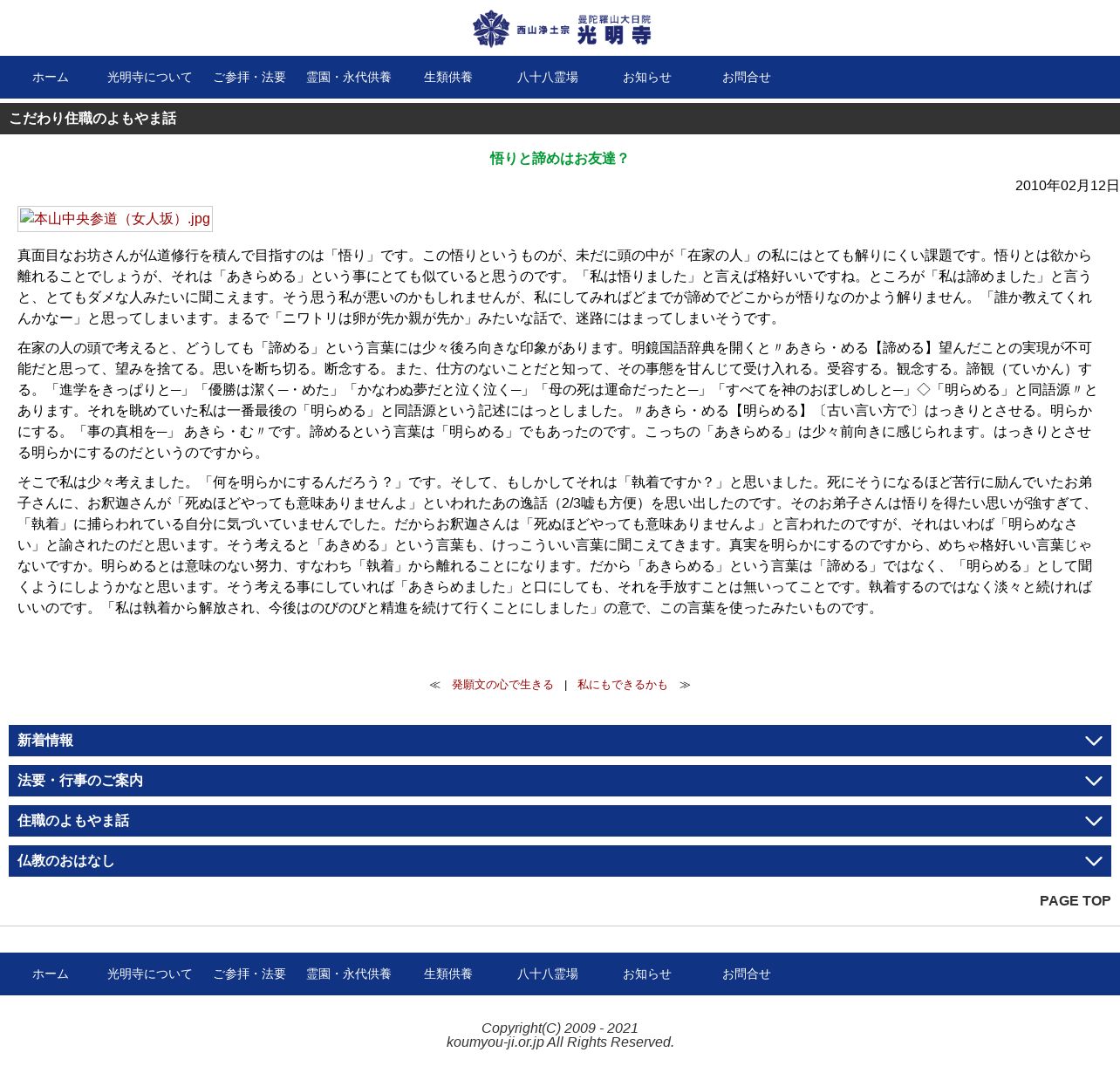
Task: Open ホーム in the footer navigation
Action: 51,974
